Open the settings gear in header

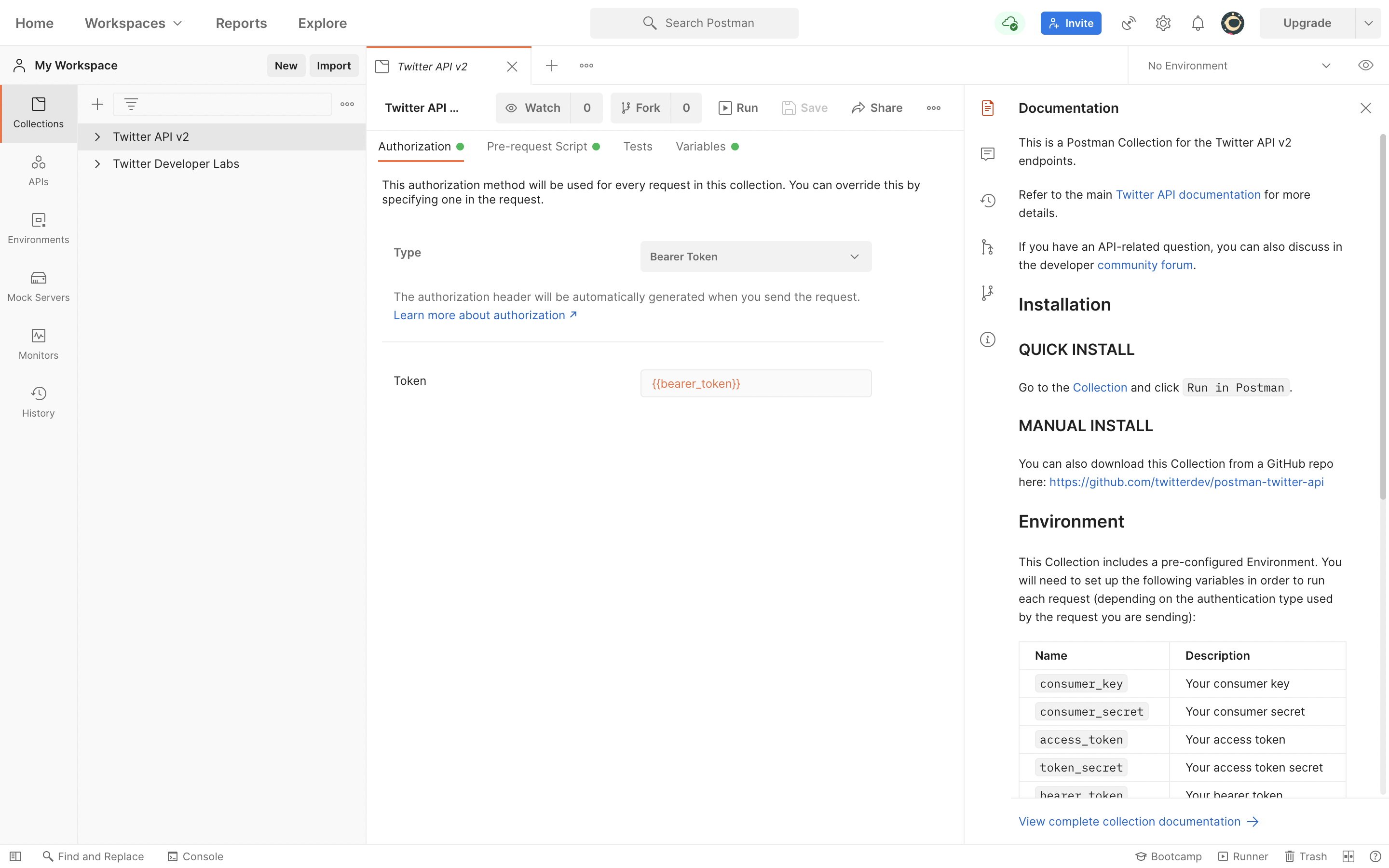pos(1163,24)
